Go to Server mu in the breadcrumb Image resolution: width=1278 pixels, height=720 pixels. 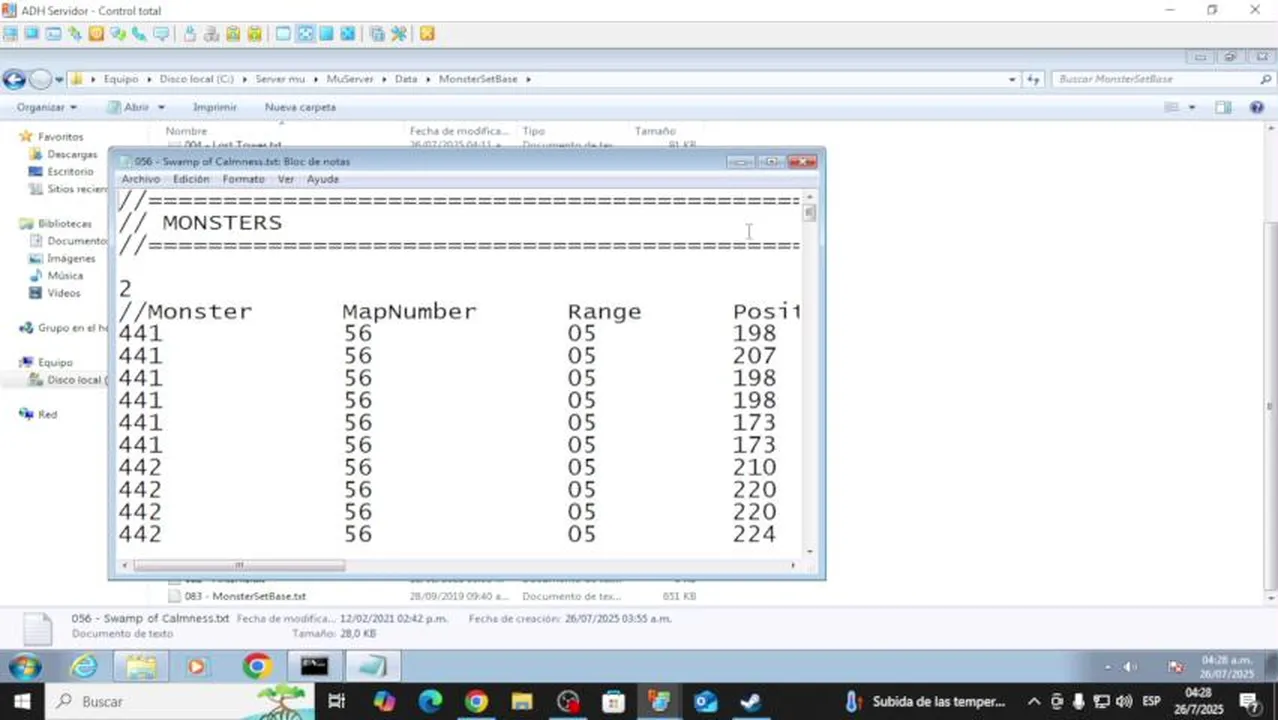pos(280,79)
